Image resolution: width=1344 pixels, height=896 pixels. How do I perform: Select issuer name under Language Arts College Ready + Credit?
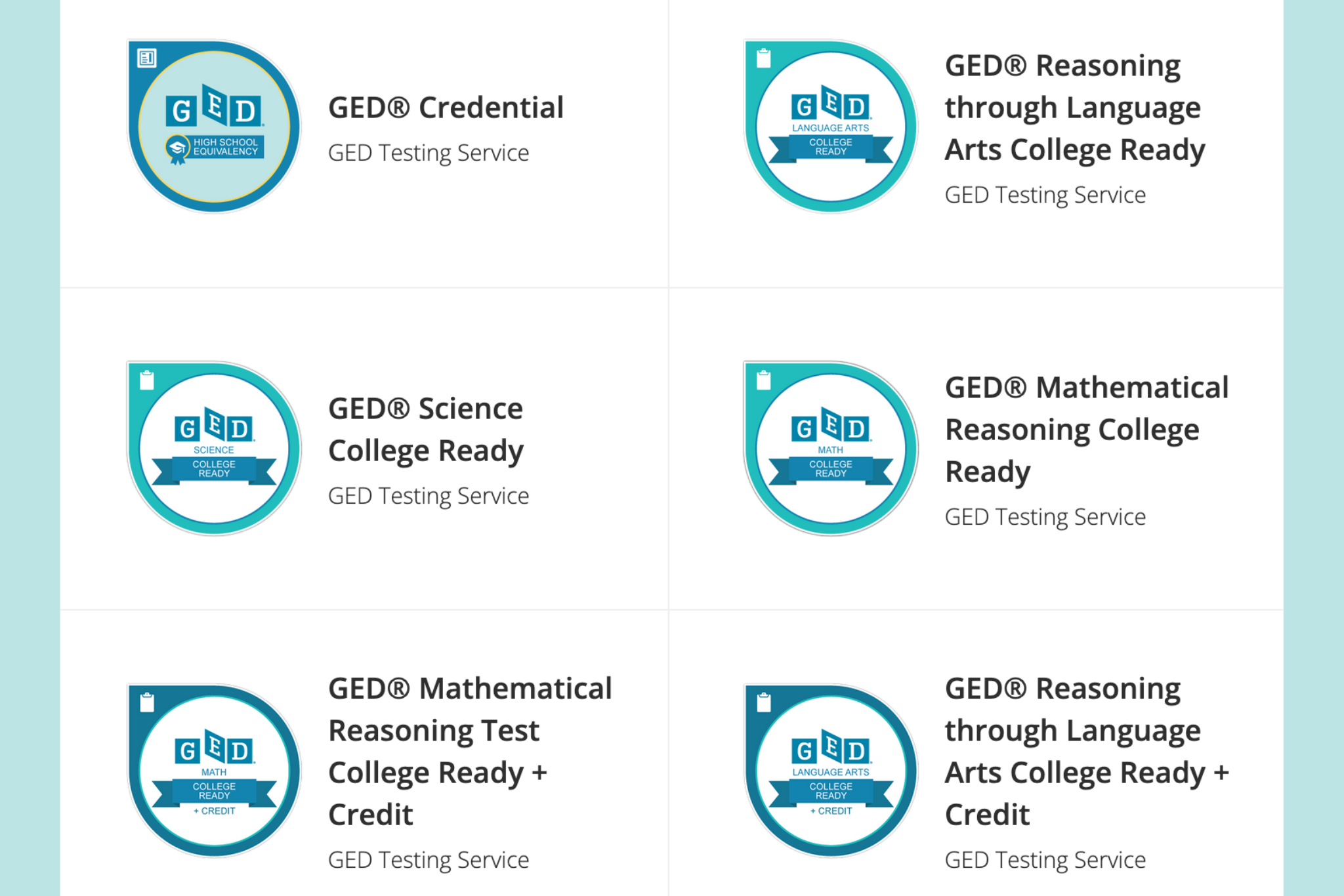coord(1045,859)
